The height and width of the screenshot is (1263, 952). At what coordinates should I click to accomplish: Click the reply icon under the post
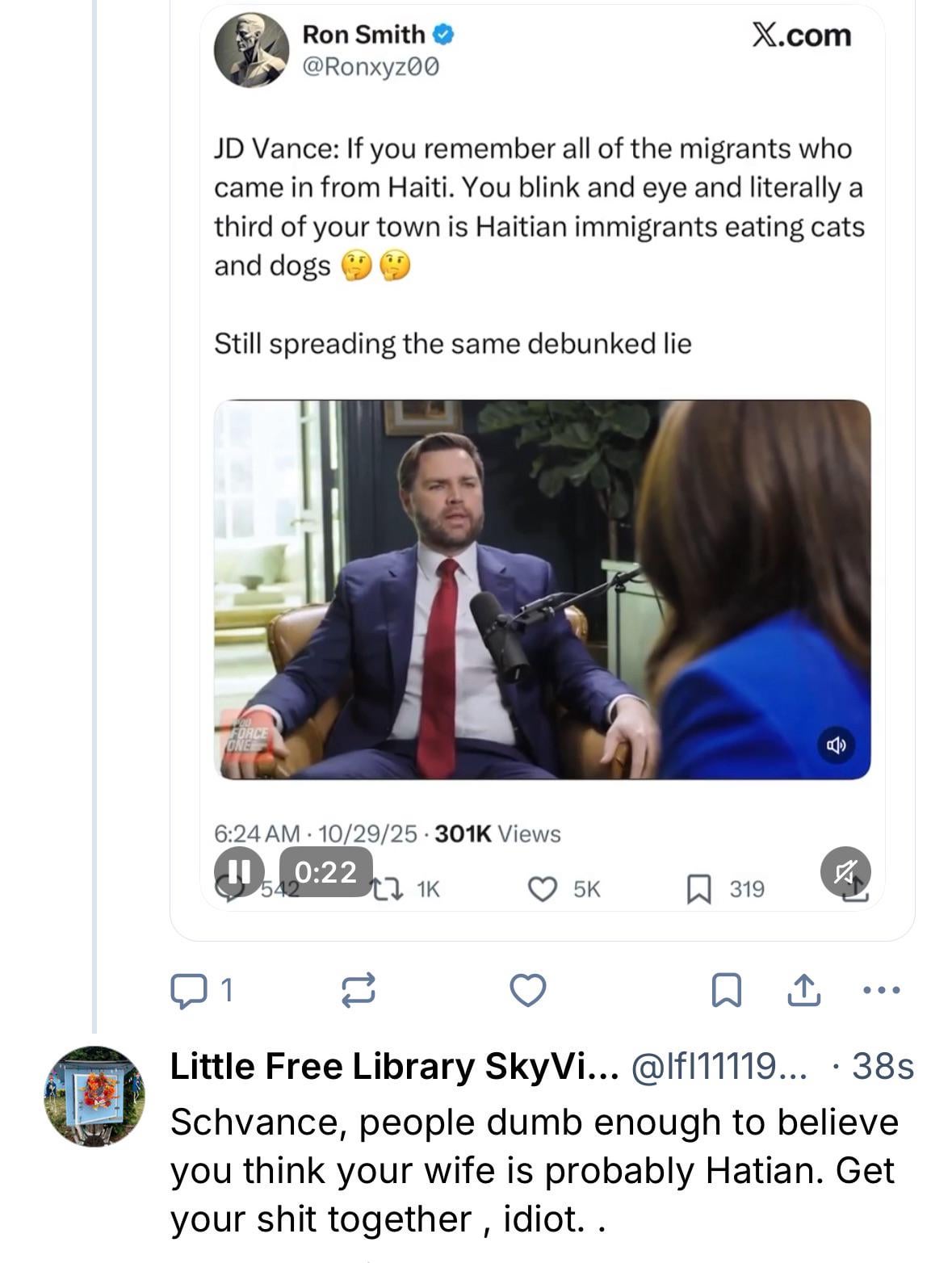pos(189,990)
